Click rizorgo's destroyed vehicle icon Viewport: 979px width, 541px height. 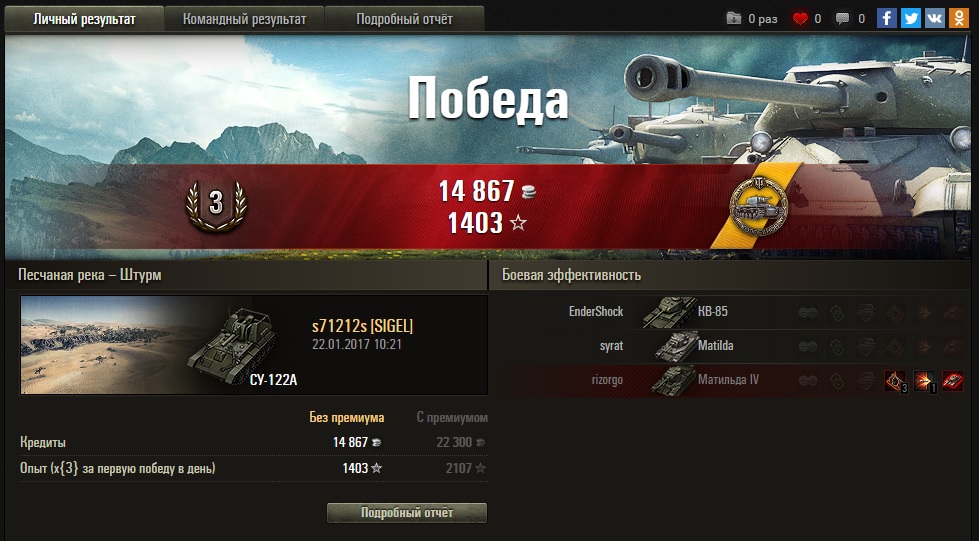953,380
